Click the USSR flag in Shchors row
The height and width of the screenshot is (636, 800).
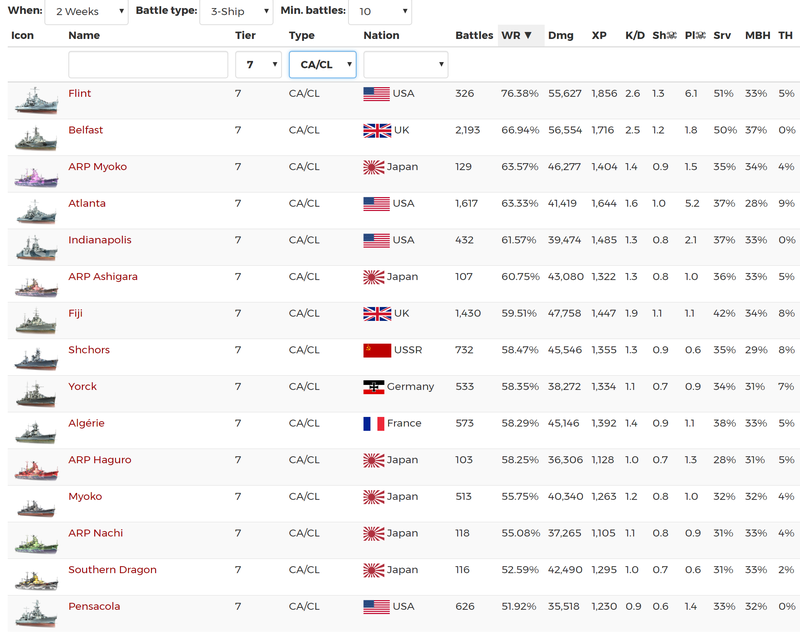pos(376,351)
